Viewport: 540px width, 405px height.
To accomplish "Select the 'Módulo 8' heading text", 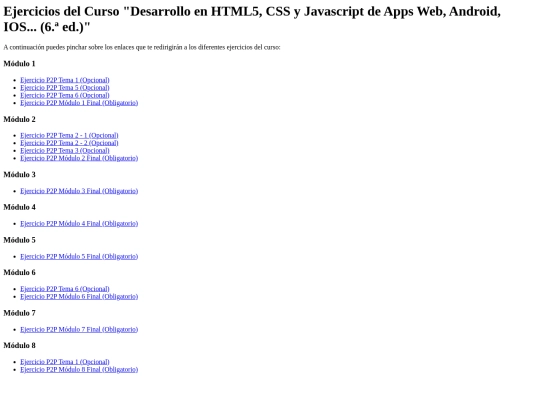I will tap(20, 345).
